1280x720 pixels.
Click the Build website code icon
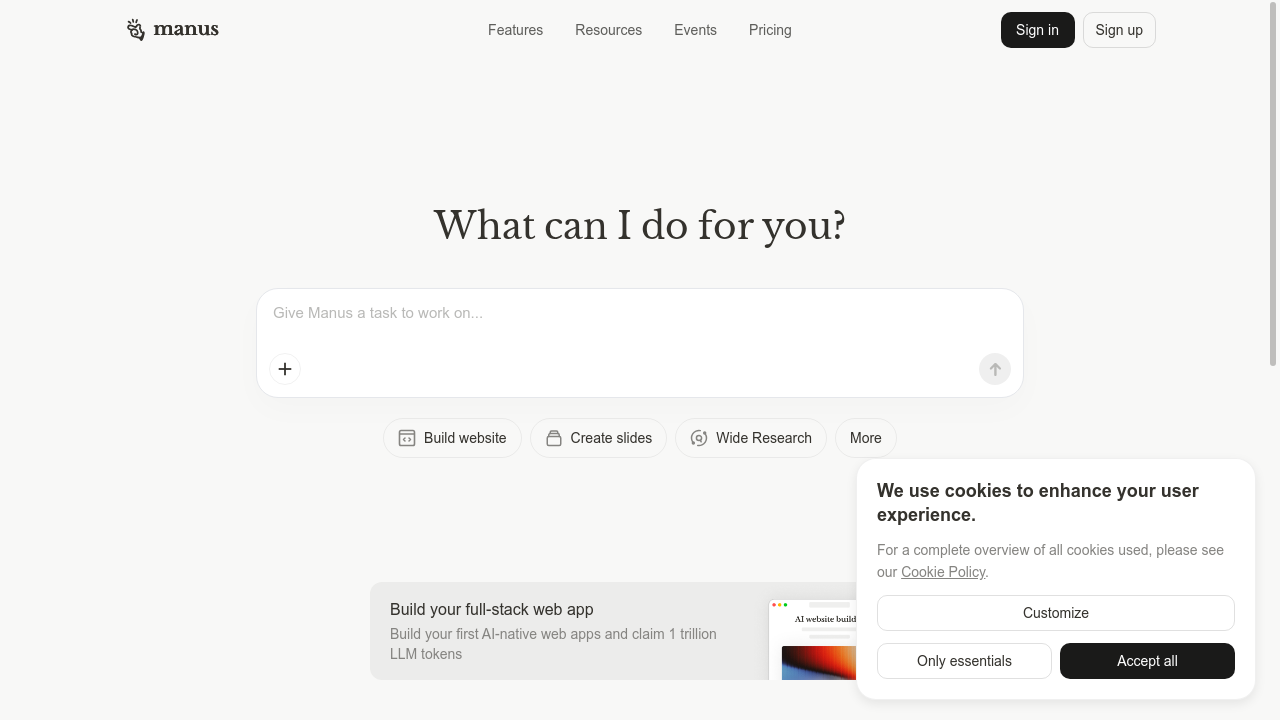click(407, 438)
